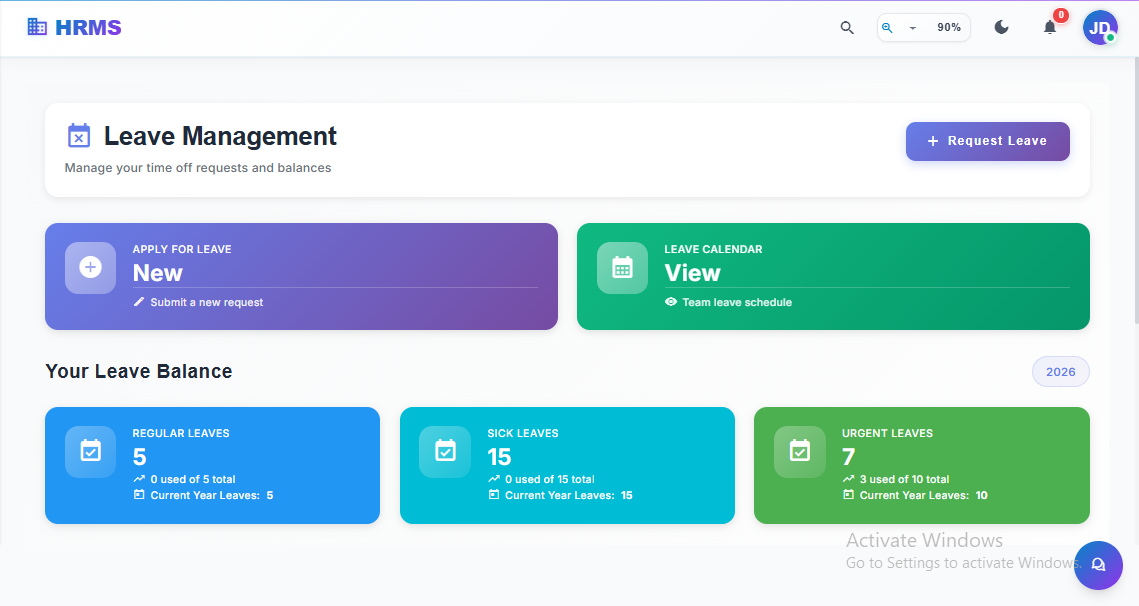The width and height of the screenshot is (1139, 606).
Task: Select the 2026 year chip
Action: pos(1061,371)
